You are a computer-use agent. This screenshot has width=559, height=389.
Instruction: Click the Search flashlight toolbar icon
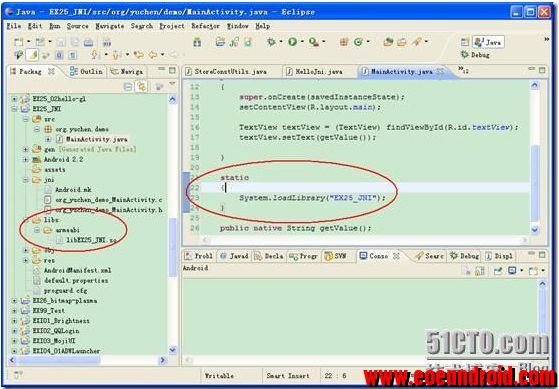click(416, 42)
